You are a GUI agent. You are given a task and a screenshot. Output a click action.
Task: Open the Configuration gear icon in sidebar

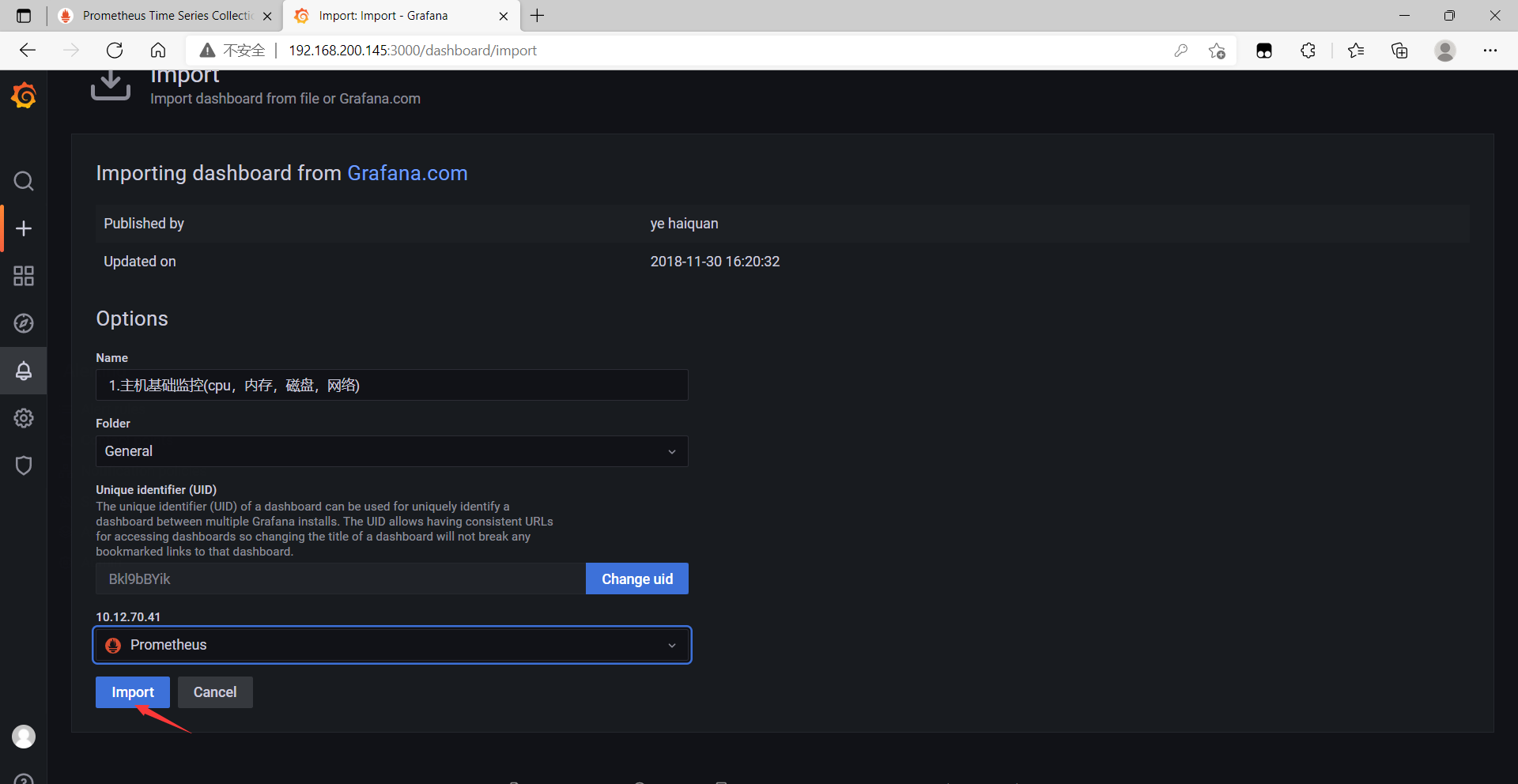[x=24, y=418]
